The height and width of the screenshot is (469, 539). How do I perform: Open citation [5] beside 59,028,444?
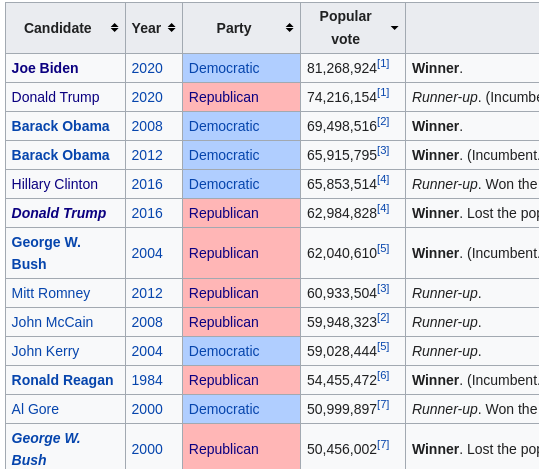383,347
